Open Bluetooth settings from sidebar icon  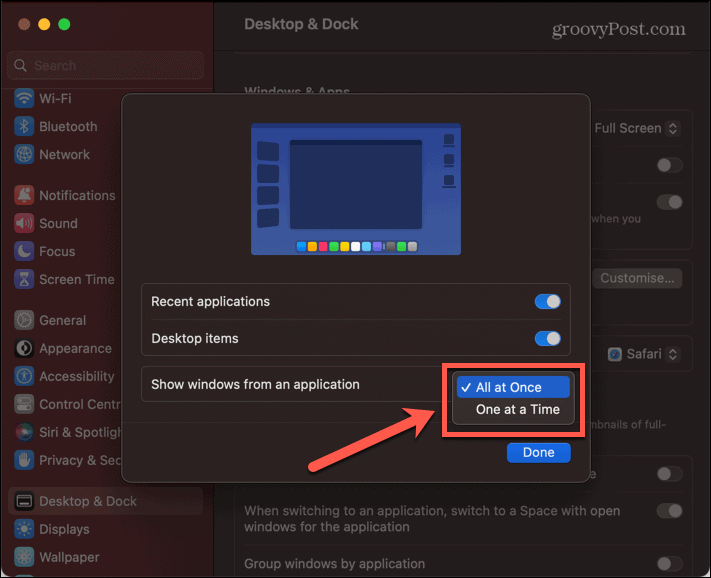tap(24, 127)
